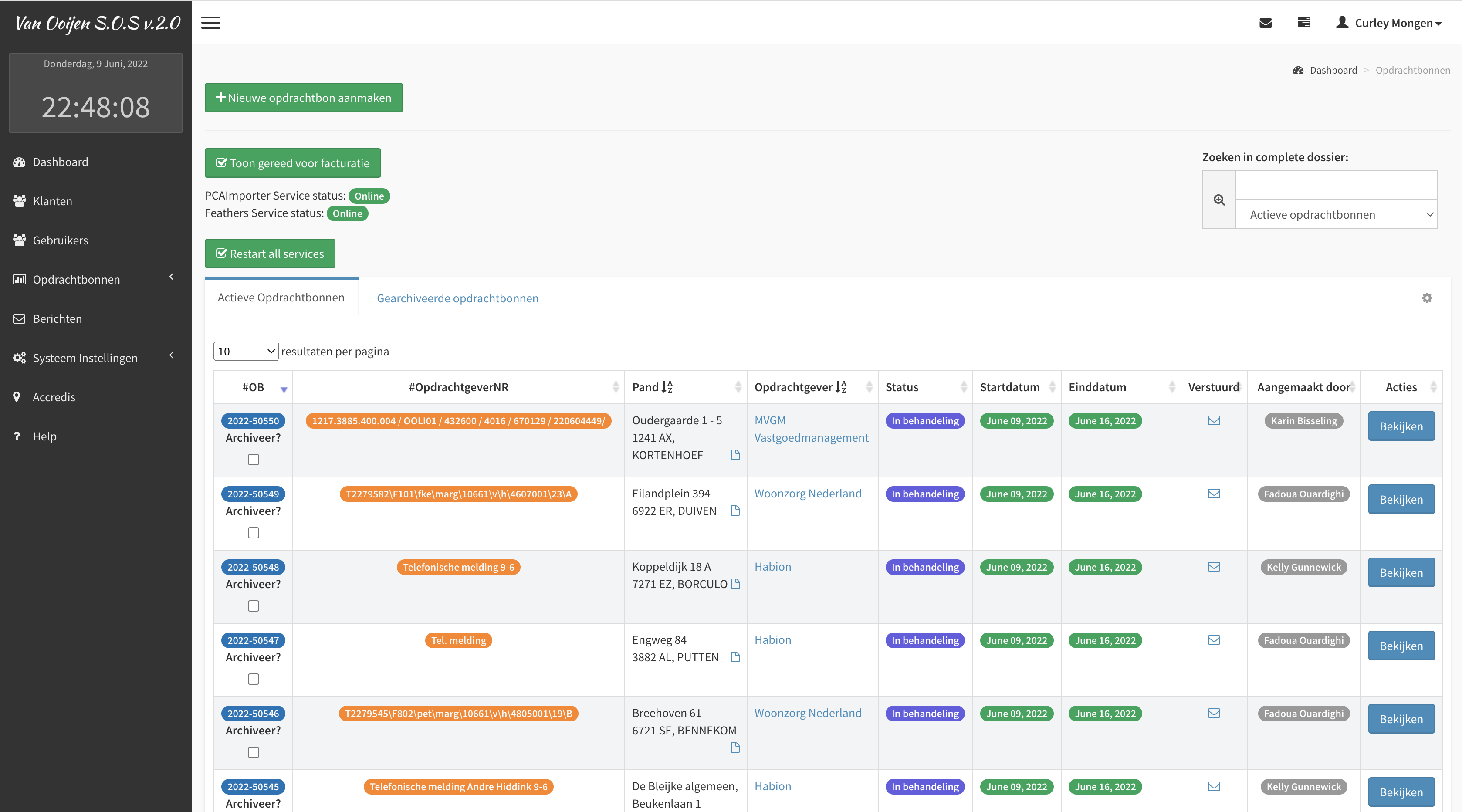Expand the Systeem Instellingen sidebar submenu

click(x=85, y=358)
